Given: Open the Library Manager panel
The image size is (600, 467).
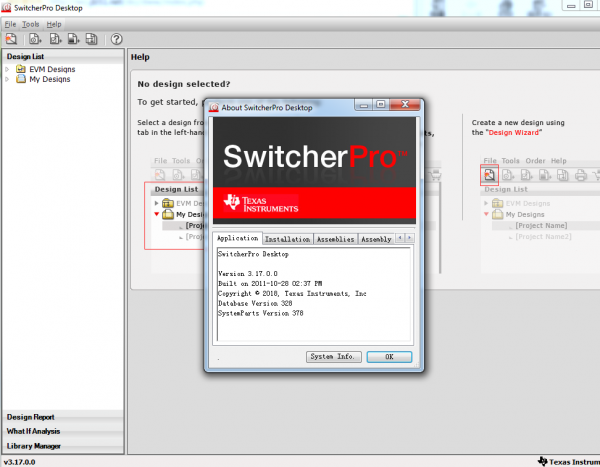Looking at the screenshot, I should click(63, 446).
